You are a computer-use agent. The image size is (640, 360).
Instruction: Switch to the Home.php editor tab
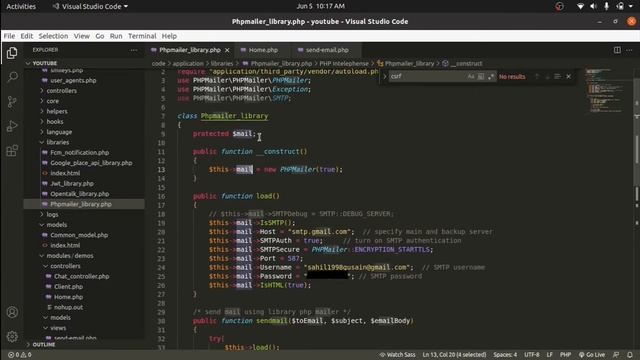coord(263,50)
